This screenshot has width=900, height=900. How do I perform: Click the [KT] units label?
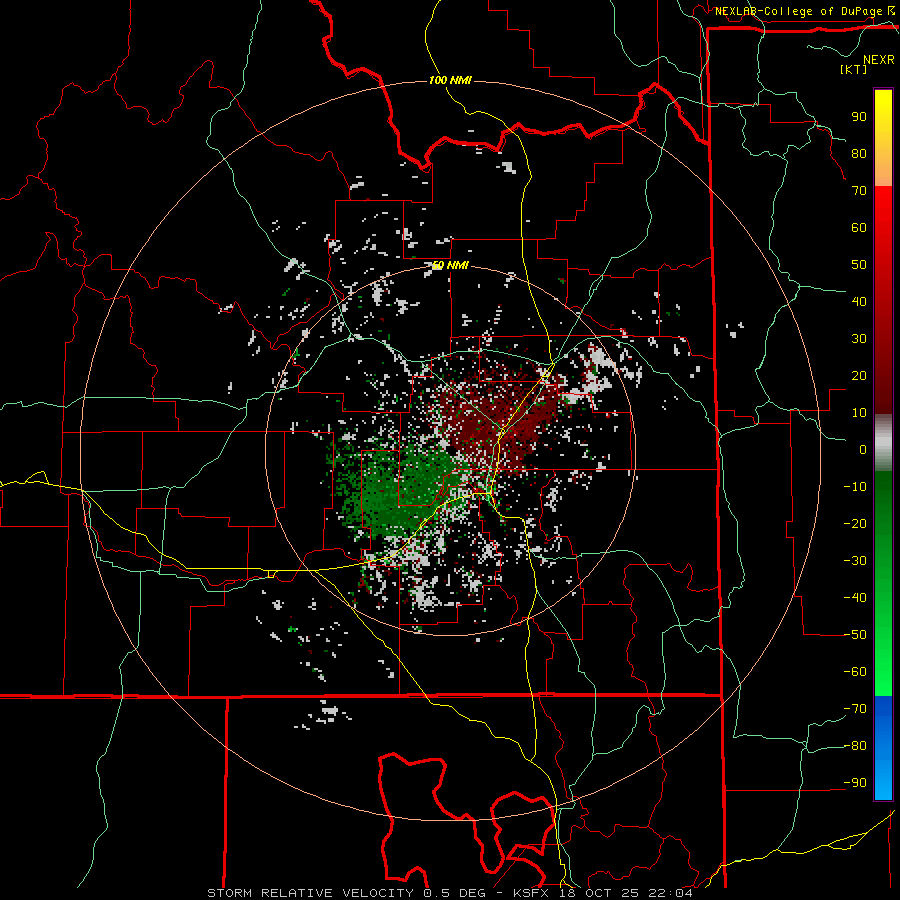(854, 69)
